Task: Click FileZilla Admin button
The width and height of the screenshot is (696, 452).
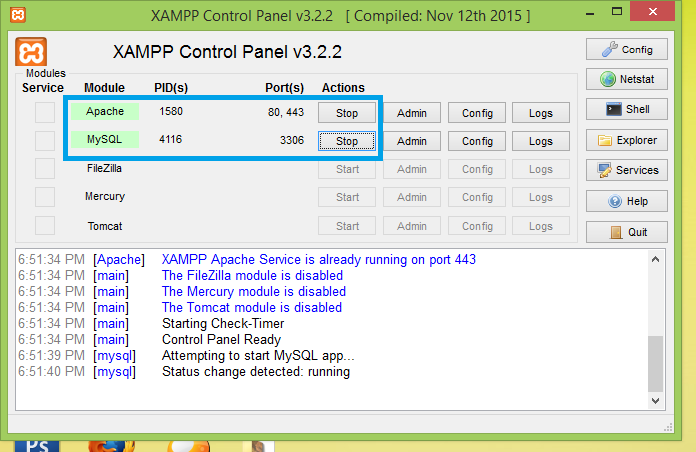Action: [412, 169]
